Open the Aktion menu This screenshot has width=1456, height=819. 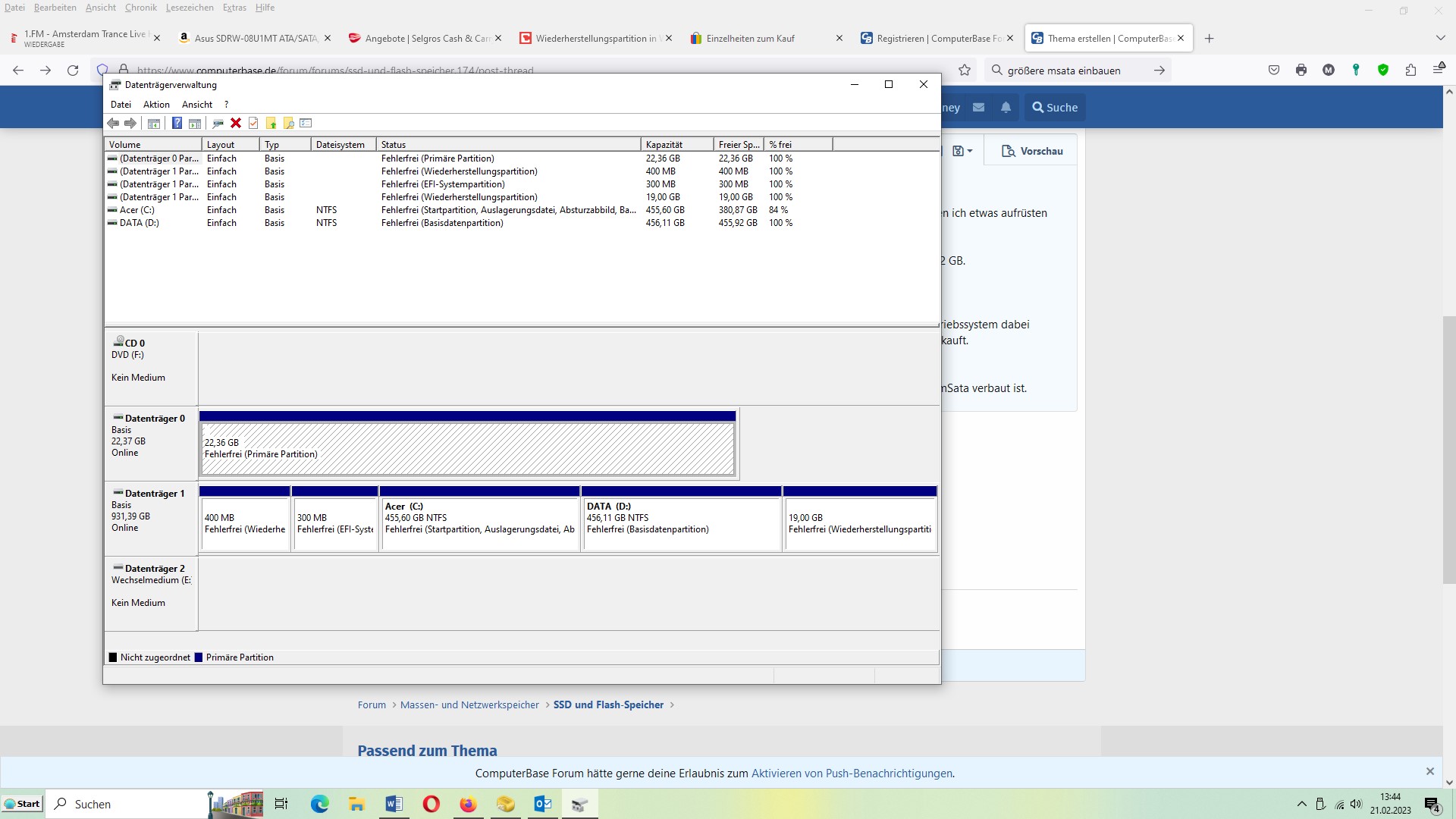pyautogui.click(x=156, y=105)
